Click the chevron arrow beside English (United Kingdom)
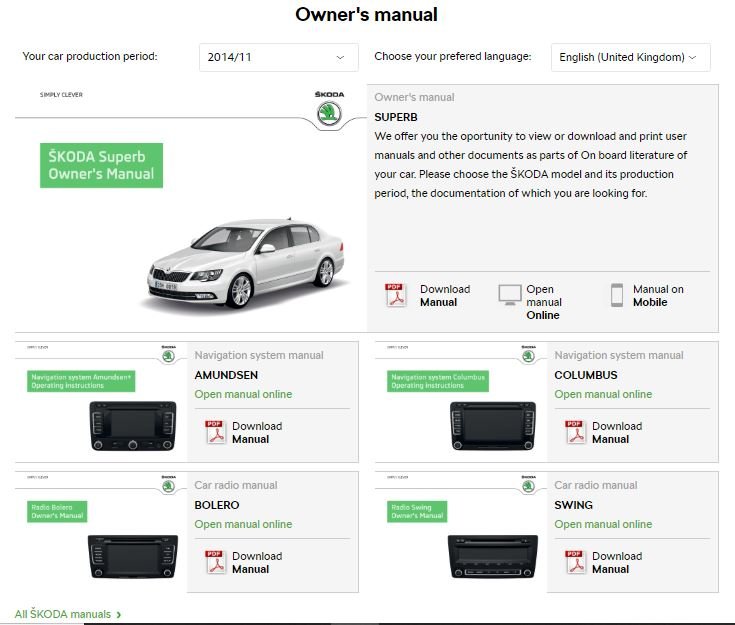 pos(693,57)
